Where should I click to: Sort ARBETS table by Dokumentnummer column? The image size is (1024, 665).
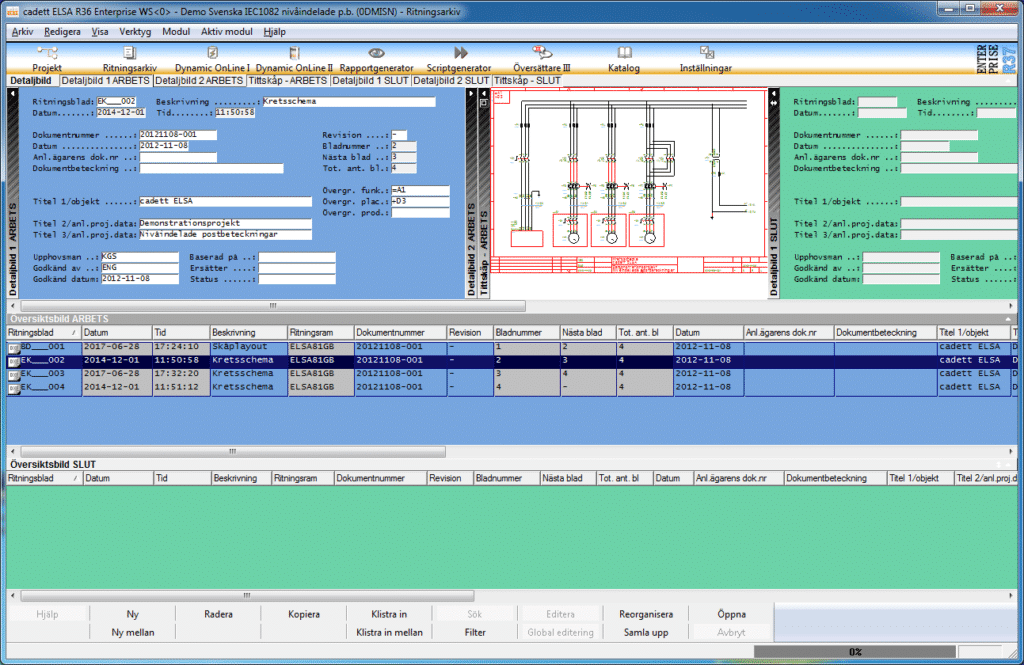[400, 332]
